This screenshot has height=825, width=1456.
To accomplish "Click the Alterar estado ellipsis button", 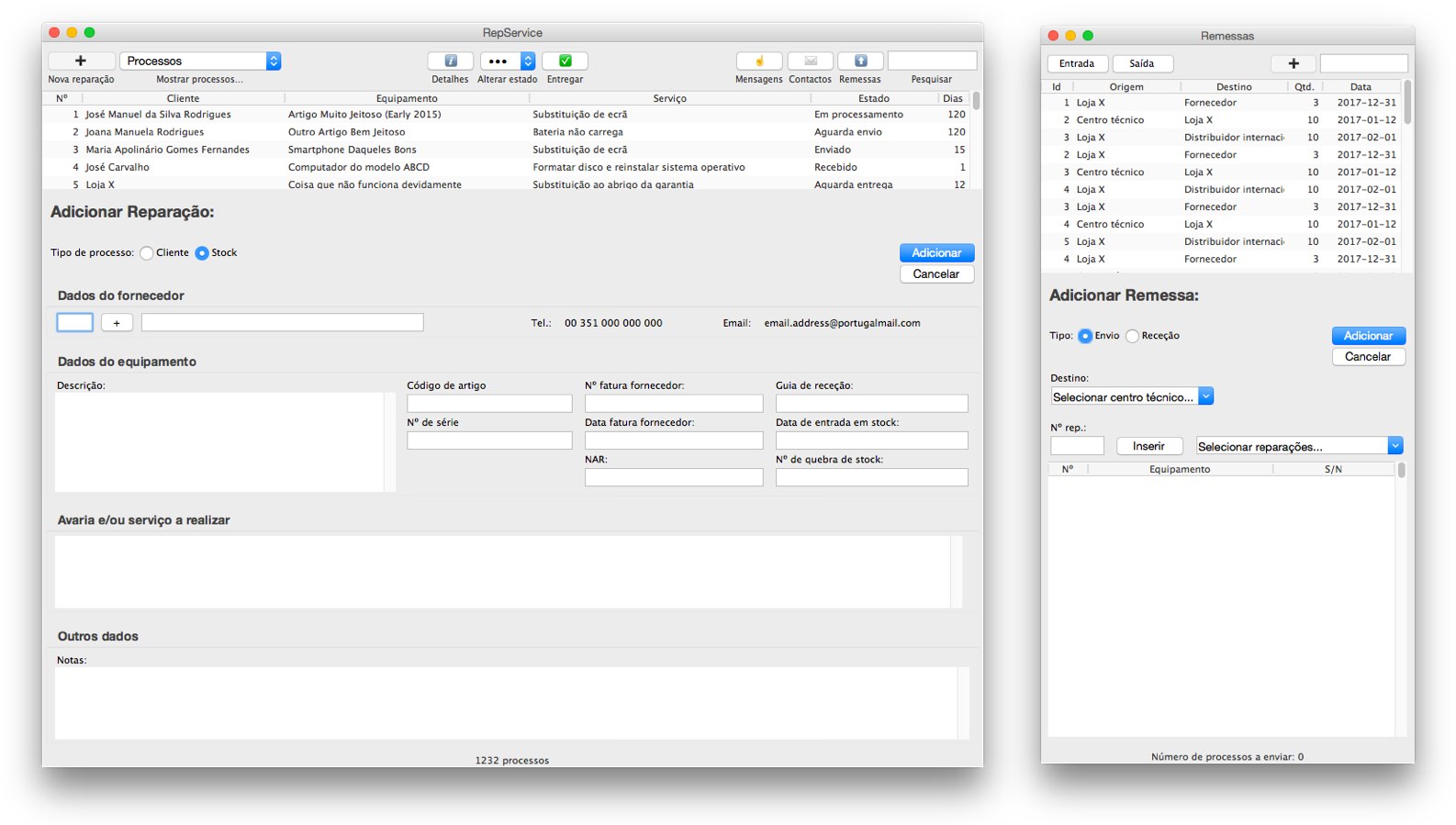I will 499,61.
